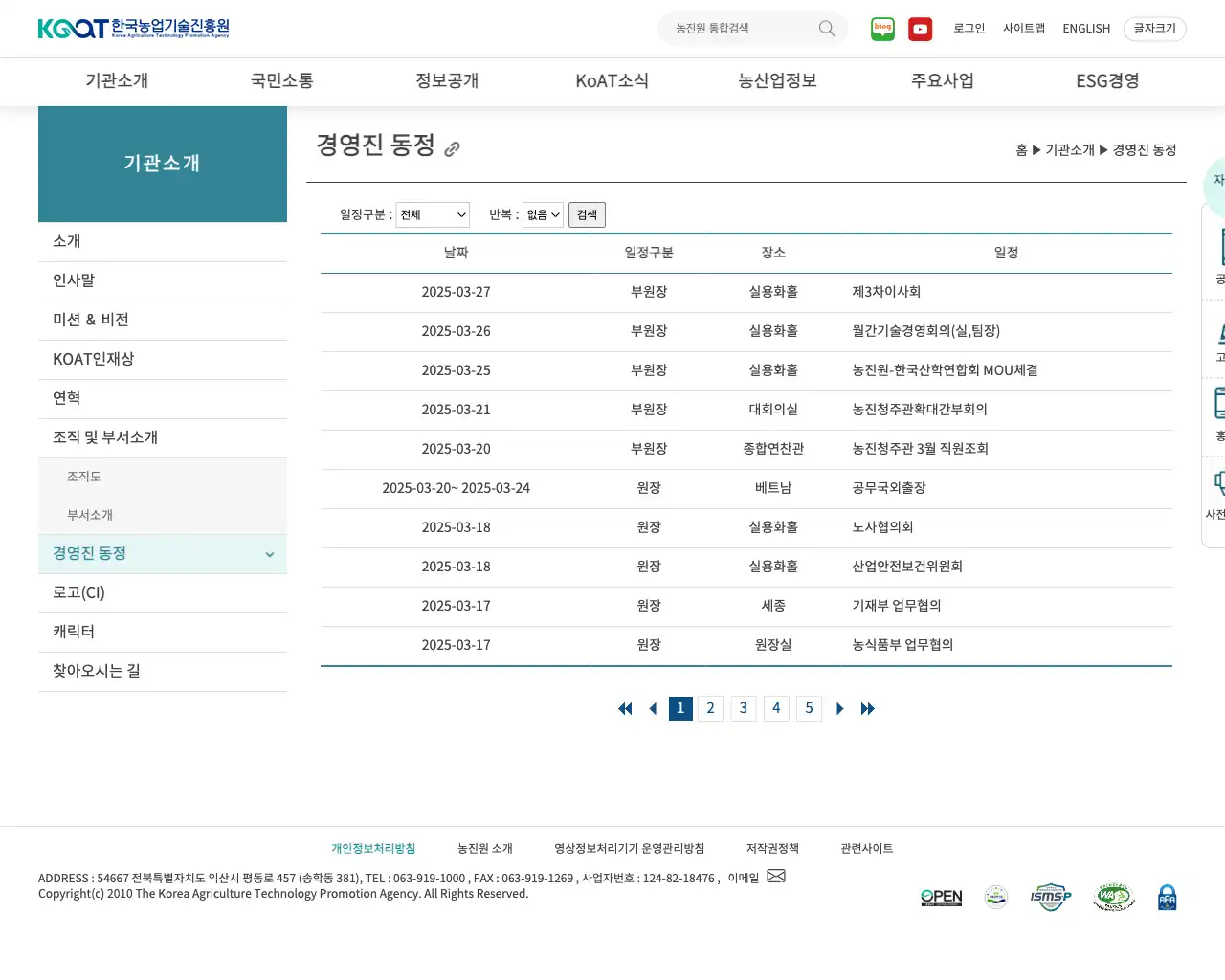Open 저작권정책 footer link
Viewport: 1225px width, 980px height.
[772, 849]
